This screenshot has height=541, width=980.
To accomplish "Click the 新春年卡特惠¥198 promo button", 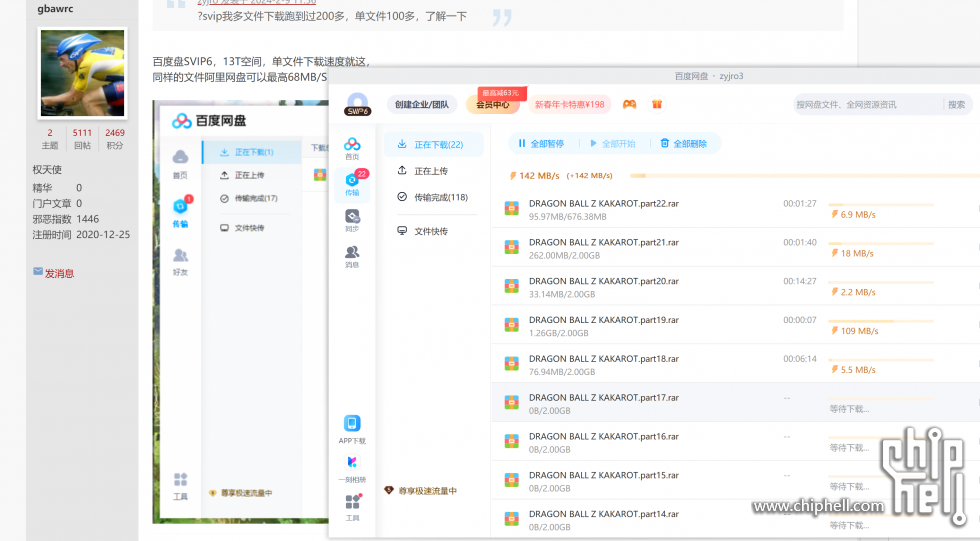I will (569, 104).
